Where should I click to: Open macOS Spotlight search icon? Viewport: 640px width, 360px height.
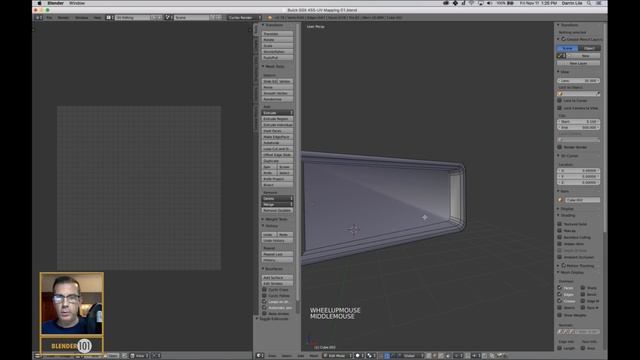[589, 3]
